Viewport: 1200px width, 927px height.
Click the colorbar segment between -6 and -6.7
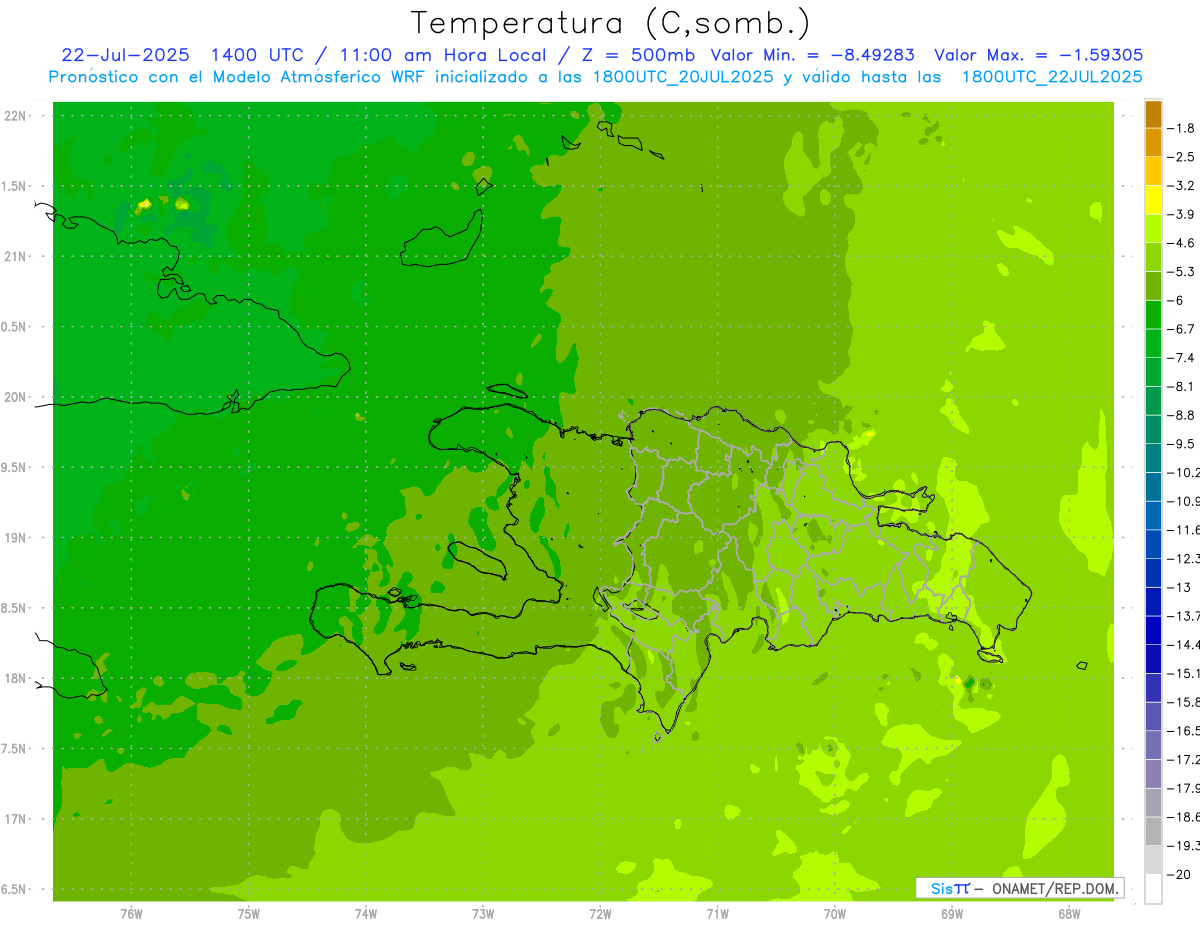(x=1153, y=315)
